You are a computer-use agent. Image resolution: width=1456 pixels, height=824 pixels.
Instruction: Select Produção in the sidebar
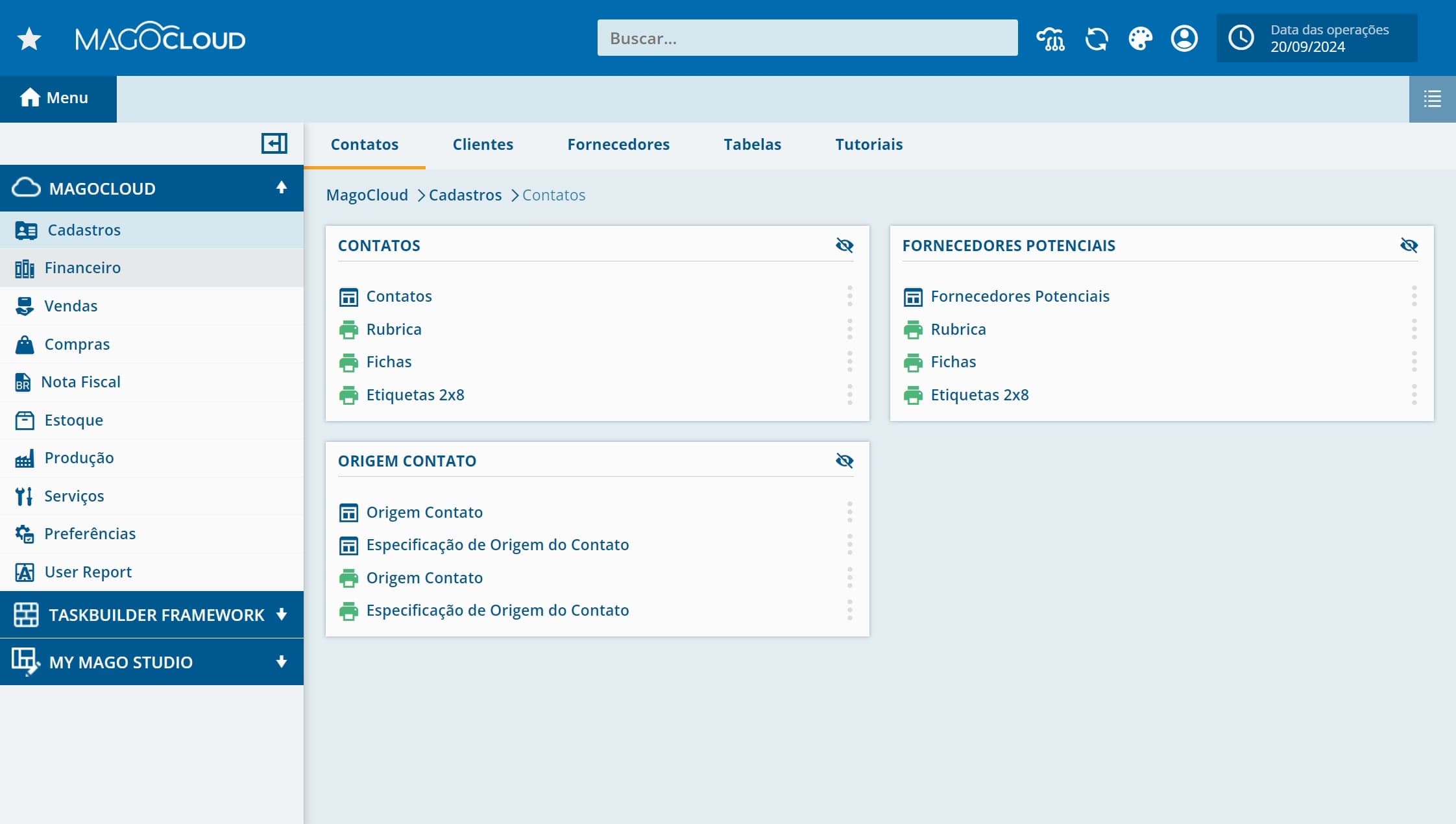coord(152,458)
